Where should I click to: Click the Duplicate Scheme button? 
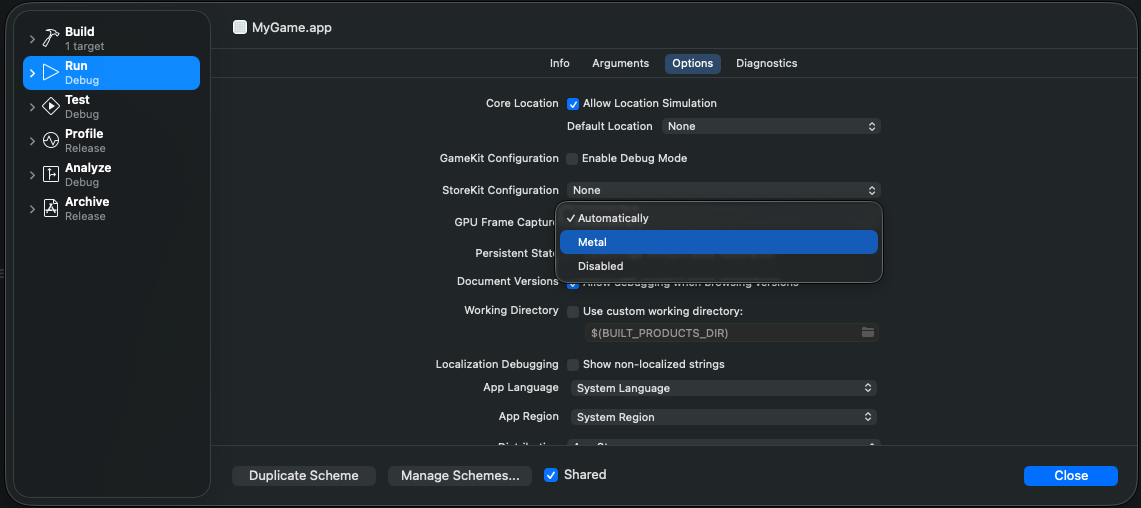click(303, 476)
